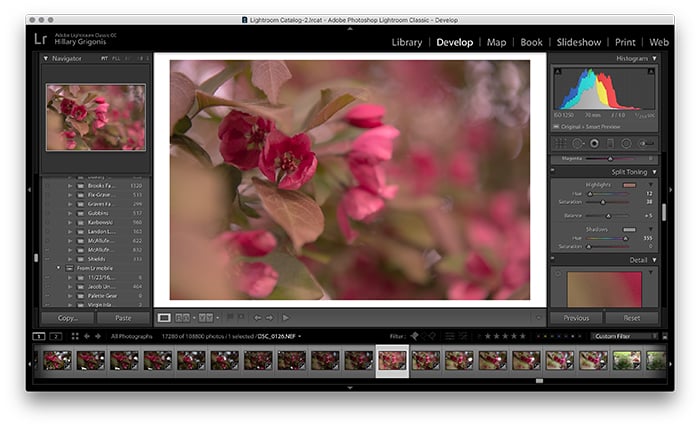Open second window display button 2
The width and height of the screenshot is (700, 428).
click(x=56, y=336)
